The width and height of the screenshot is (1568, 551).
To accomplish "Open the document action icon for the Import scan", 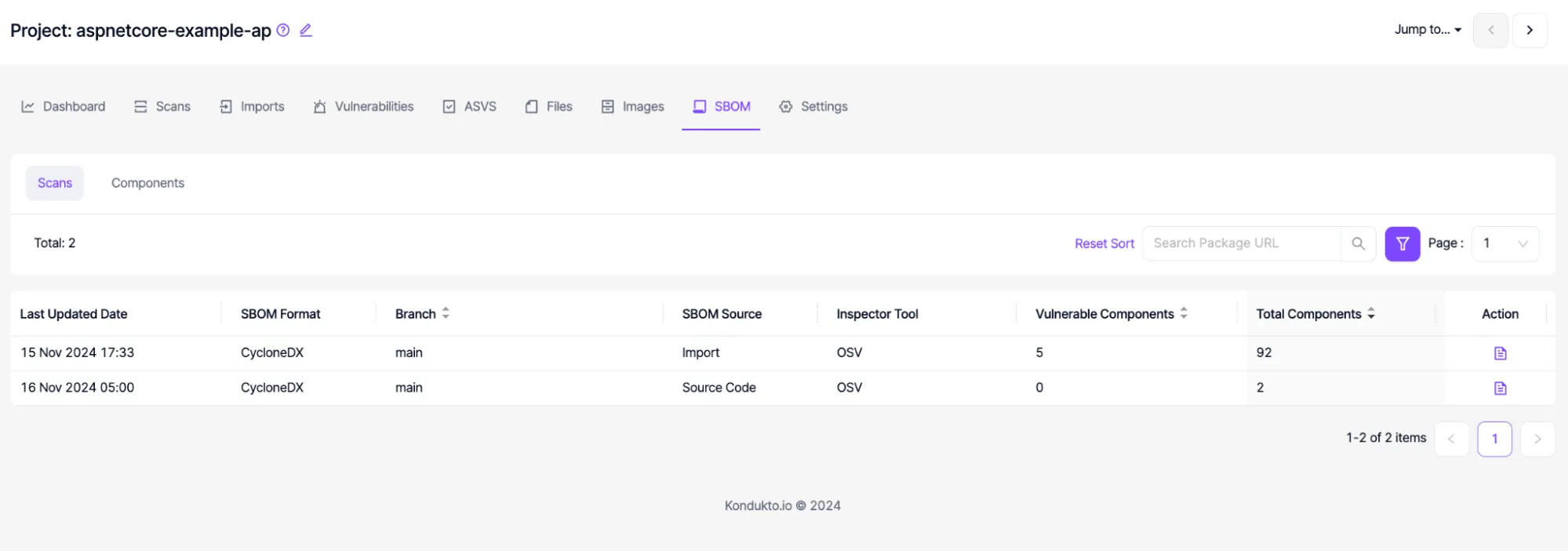I will coord(1500,352).
